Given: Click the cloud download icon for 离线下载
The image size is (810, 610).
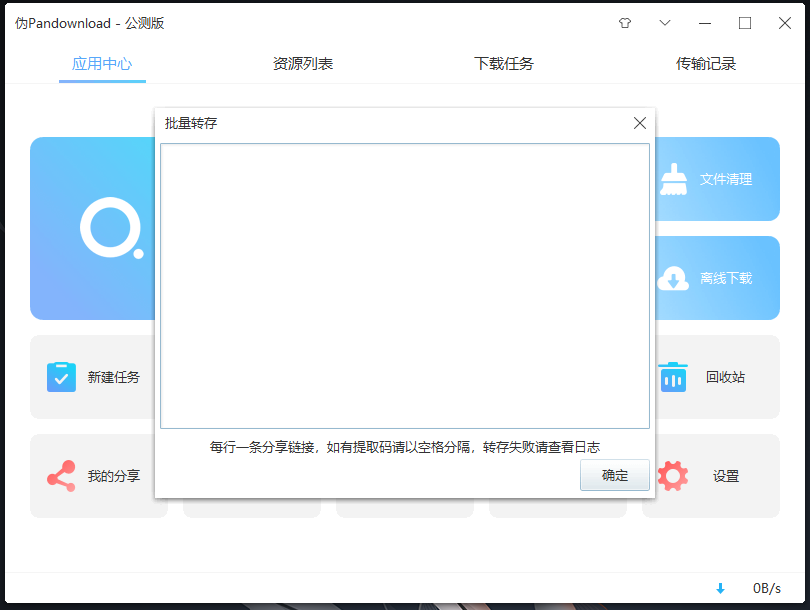Looking at the screenshot, I should coord(673,278).
